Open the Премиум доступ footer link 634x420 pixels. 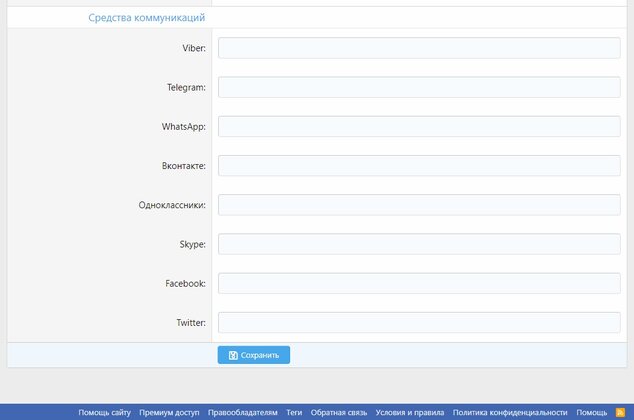[169, 412]
